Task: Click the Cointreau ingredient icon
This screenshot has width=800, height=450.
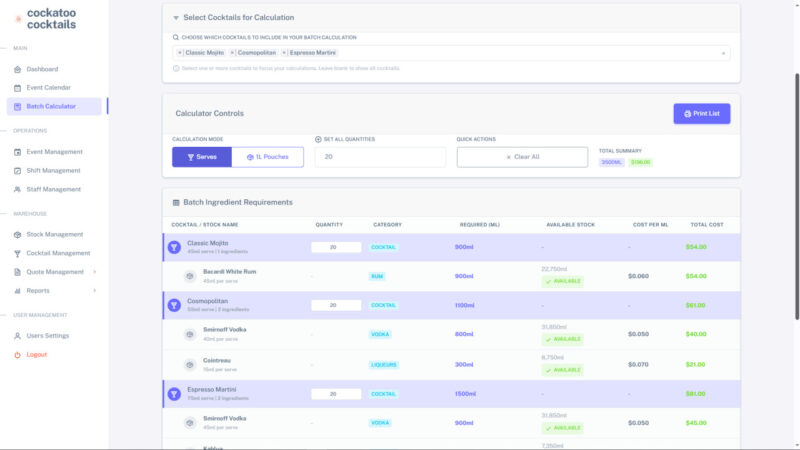Action: click(189, 364)
